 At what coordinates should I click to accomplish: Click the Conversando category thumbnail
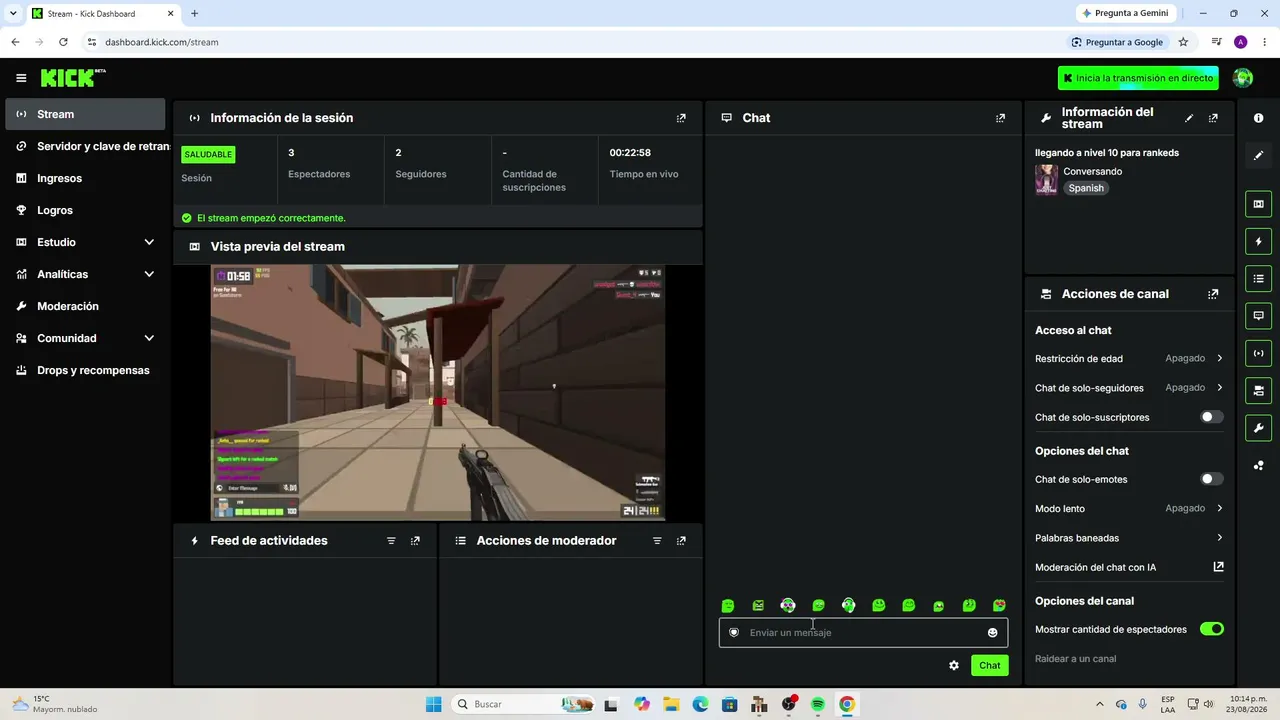tap(1046, 180)
